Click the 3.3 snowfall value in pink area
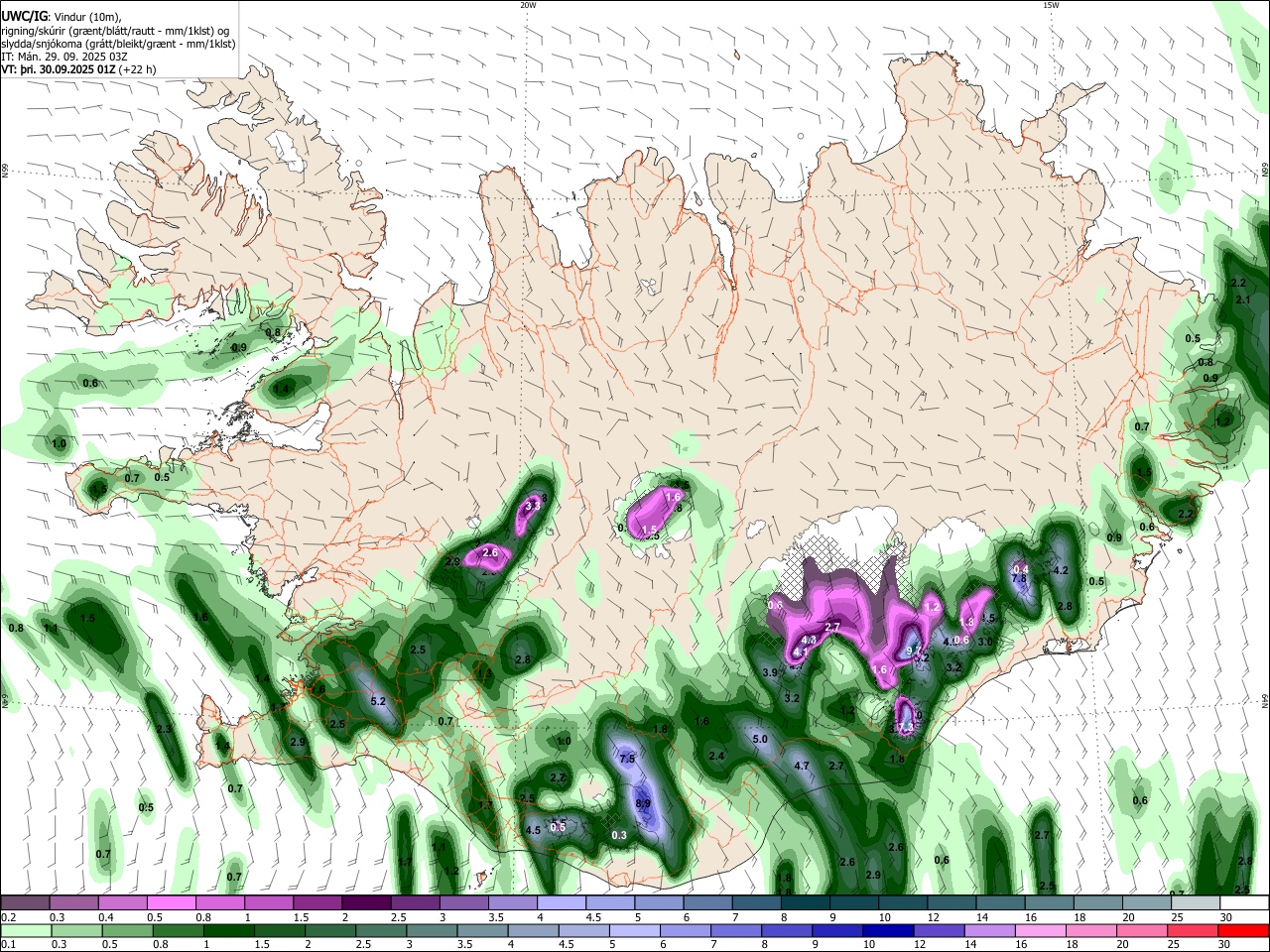Viewport: 1270px width, 952px height. click(533, 506)
